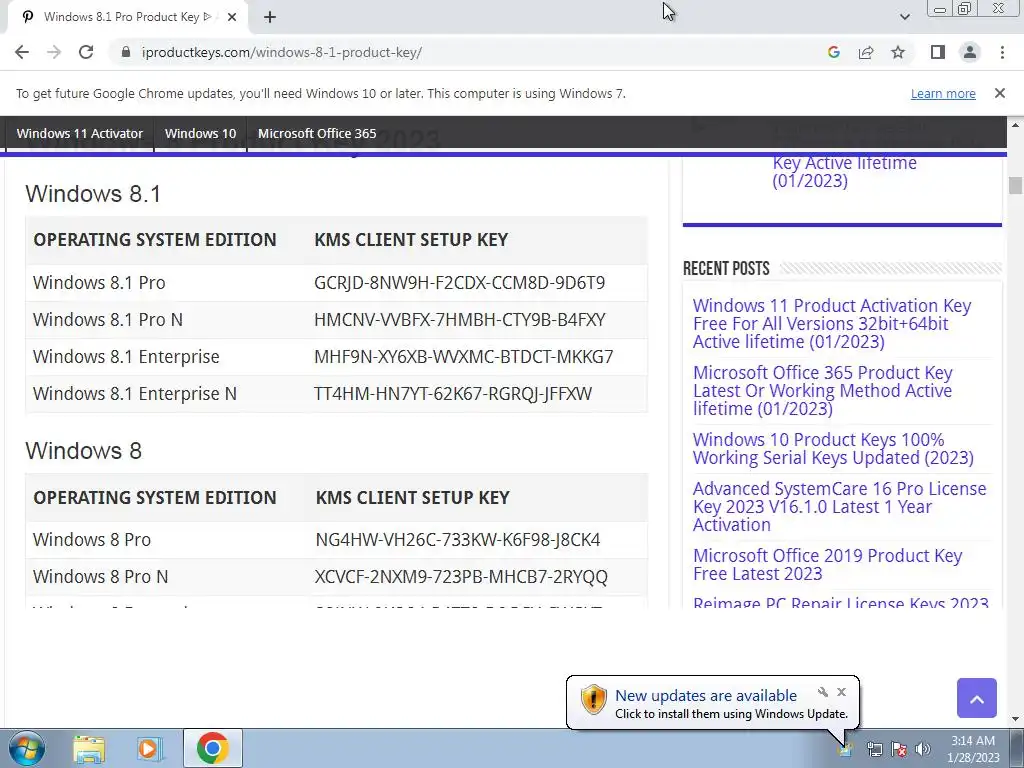Close the Windows 8.1 Pro Product Key tab

click(231, 17)
